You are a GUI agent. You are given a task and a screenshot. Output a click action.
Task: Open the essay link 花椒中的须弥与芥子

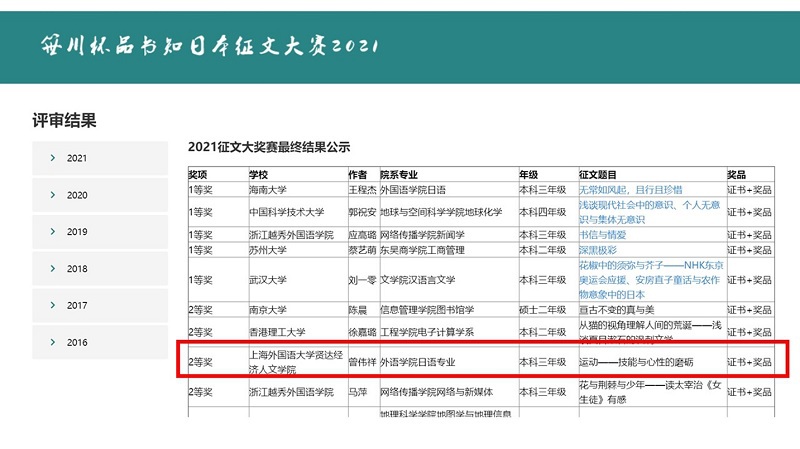pos(649,280)
